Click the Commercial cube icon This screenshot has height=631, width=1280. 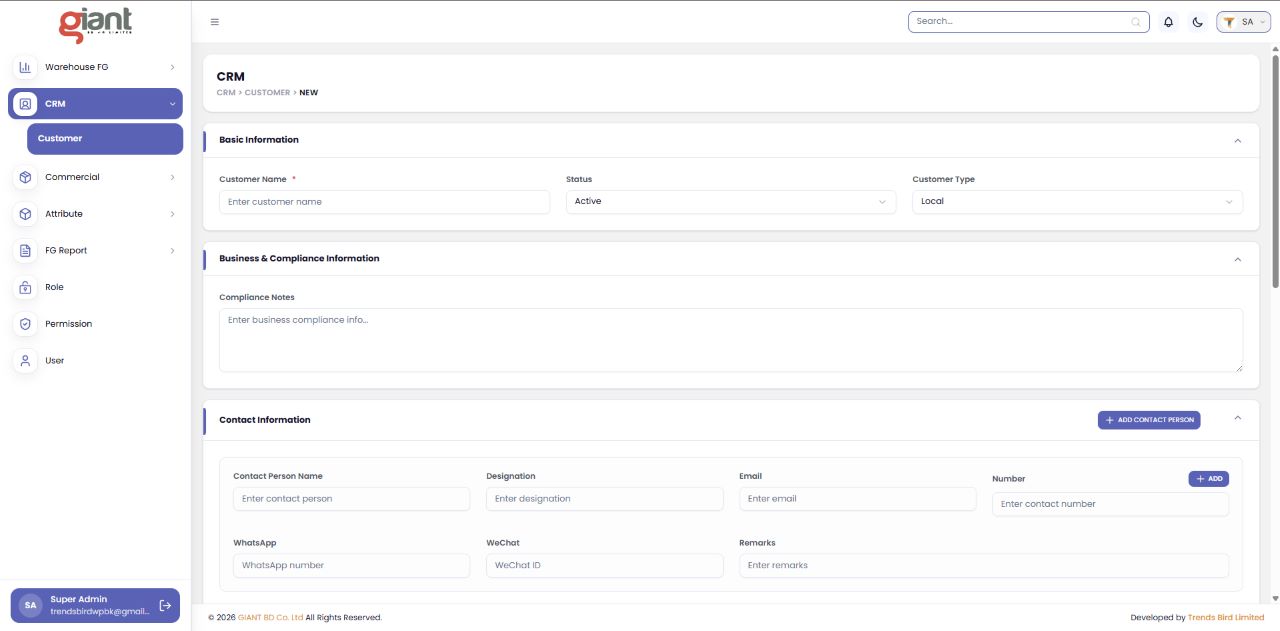tap(25, 177)
